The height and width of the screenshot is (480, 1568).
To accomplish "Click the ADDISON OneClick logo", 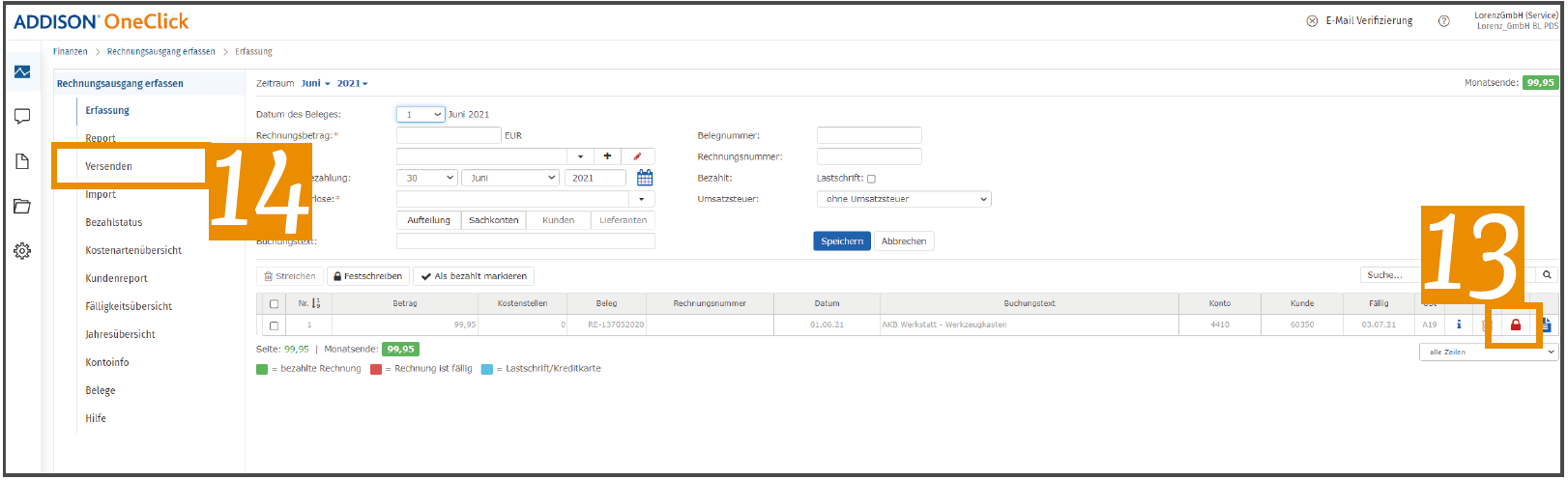I will [102, 21].
